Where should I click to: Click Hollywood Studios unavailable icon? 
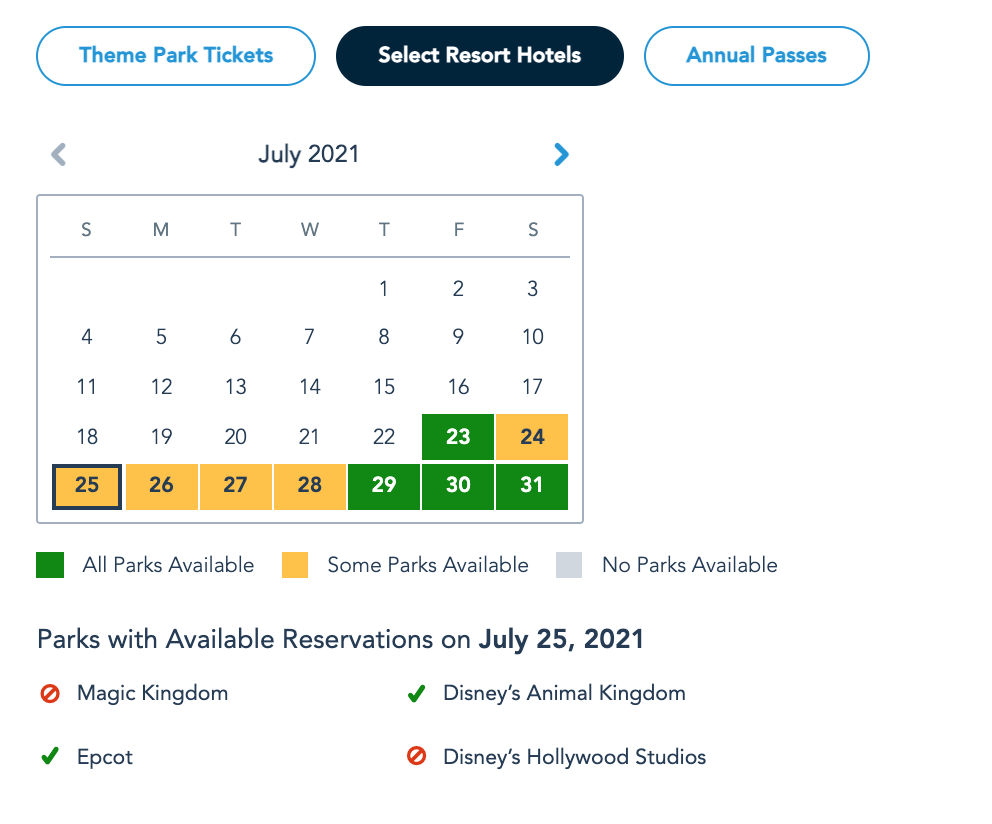click(416, 757)
